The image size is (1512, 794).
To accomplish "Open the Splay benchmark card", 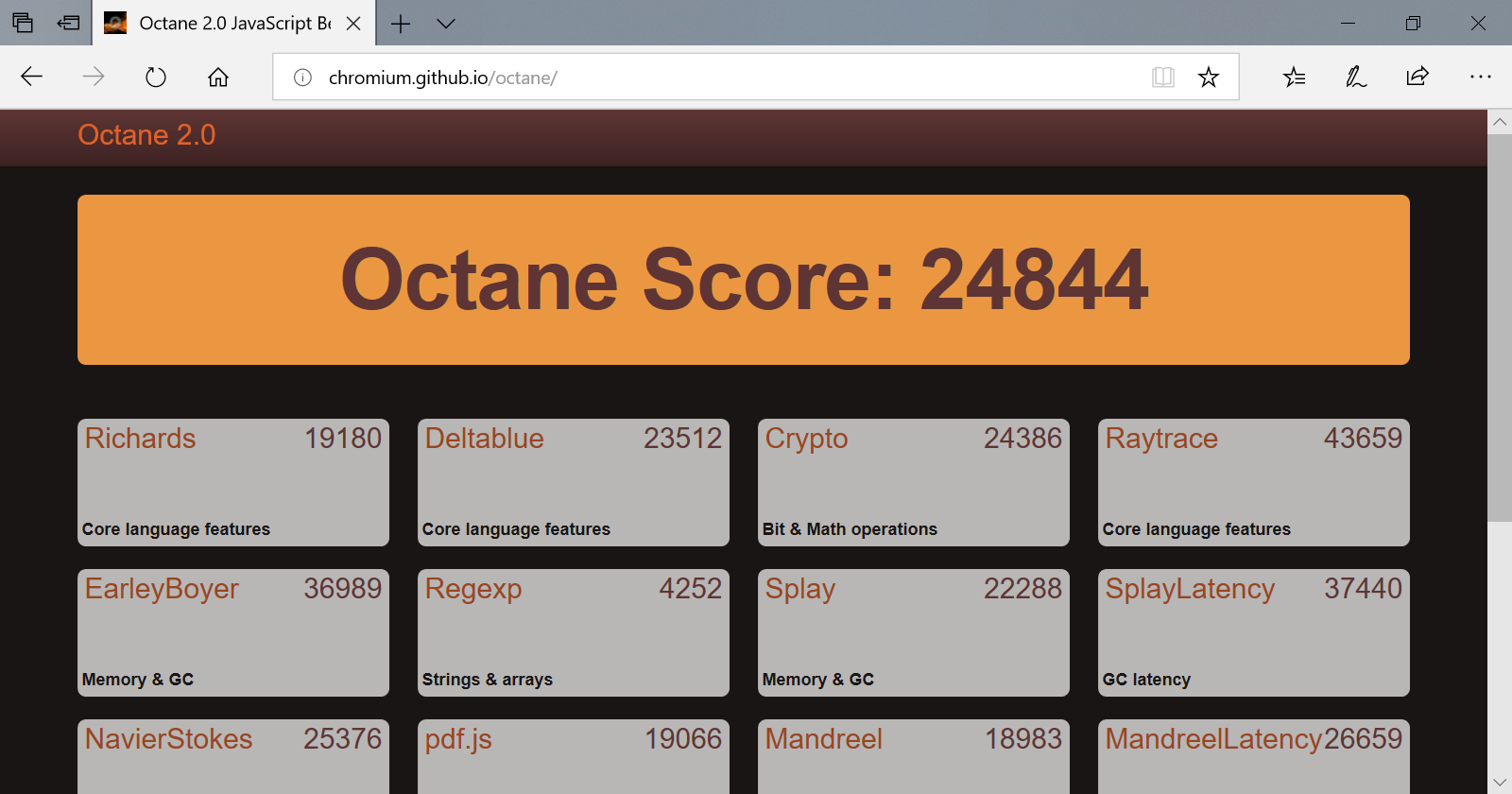I will 914,632.
